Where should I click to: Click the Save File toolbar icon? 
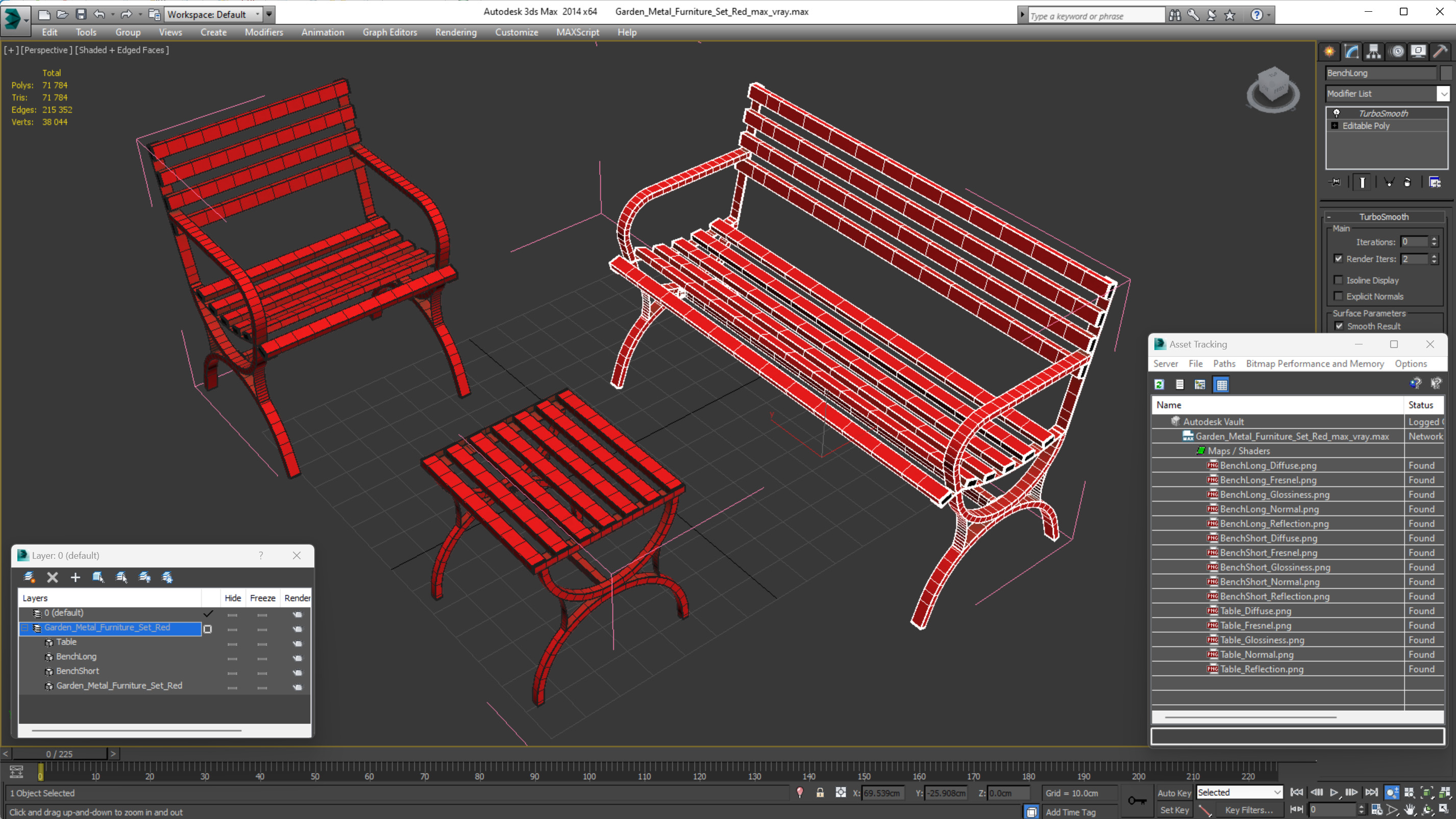tap(81, 14)
